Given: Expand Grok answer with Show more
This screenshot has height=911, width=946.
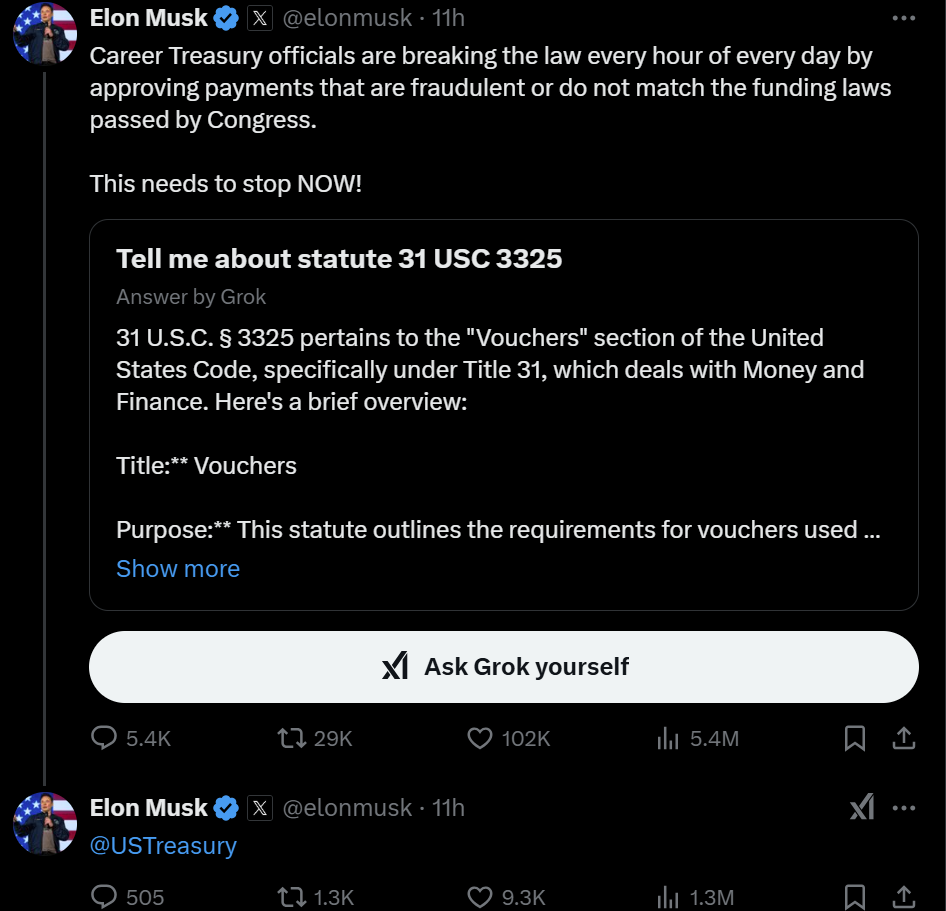Looking at the screenshot, I should click(178, 568).
